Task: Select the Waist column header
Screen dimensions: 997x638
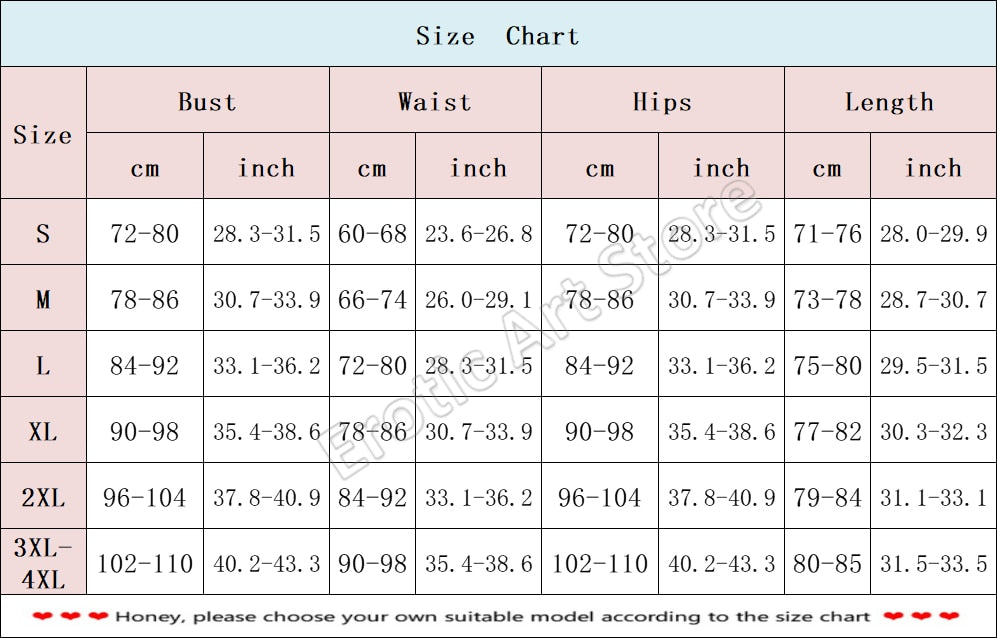Action: pos(434,101)
